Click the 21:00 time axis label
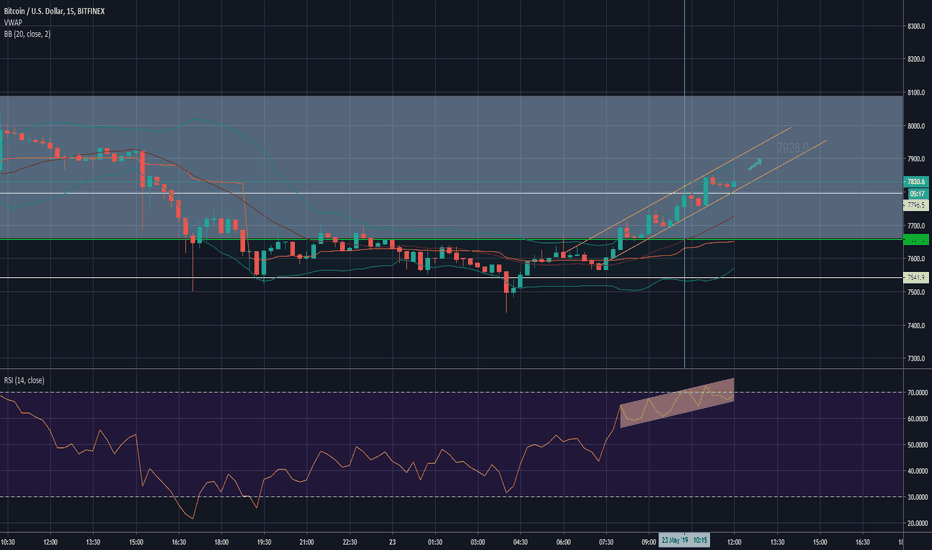Viewport: 932px width, 550px height. pyautogui.click(x=307, y=542)
